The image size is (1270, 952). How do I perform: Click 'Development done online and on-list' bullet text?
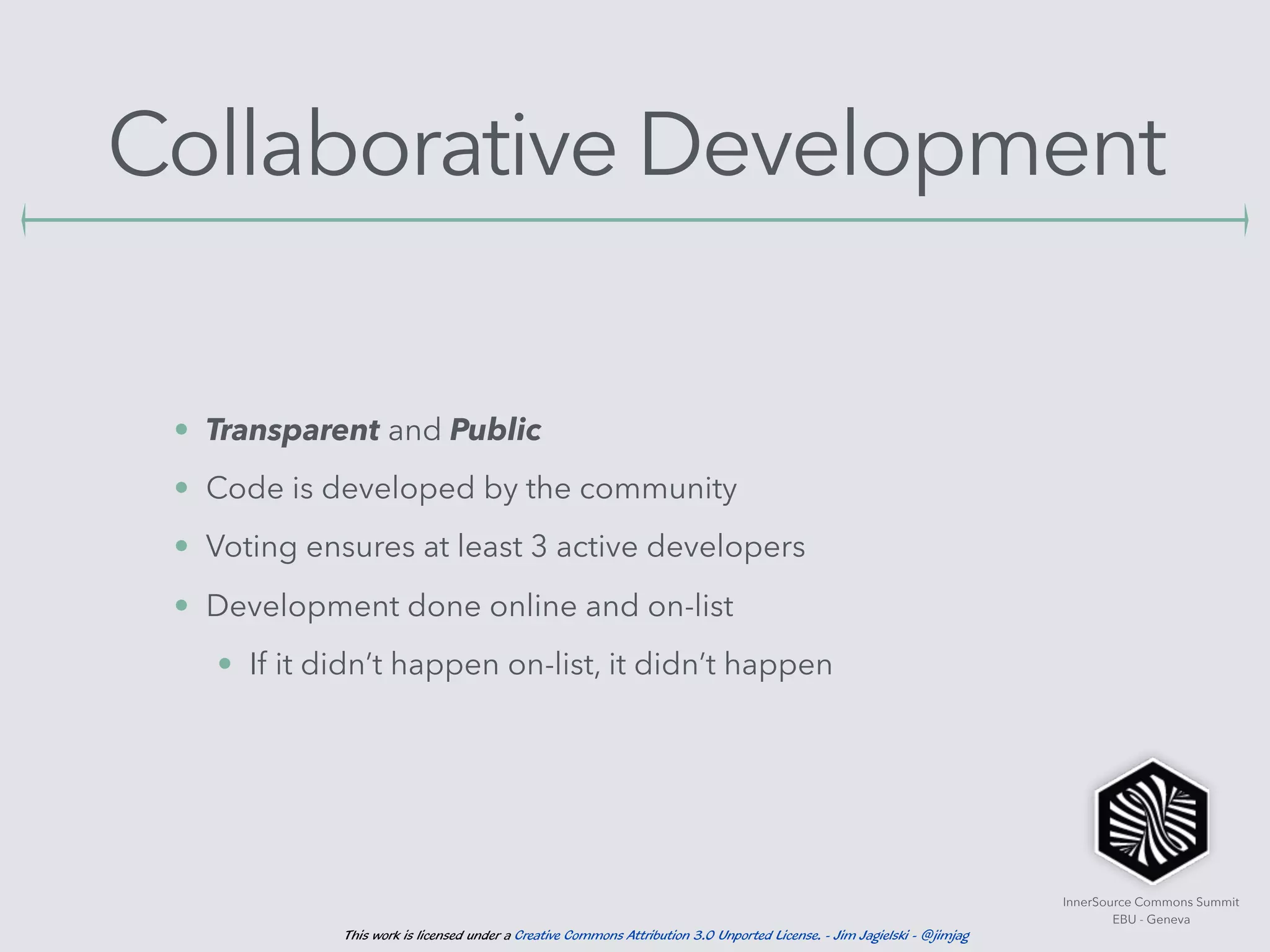tap(469, 606)
